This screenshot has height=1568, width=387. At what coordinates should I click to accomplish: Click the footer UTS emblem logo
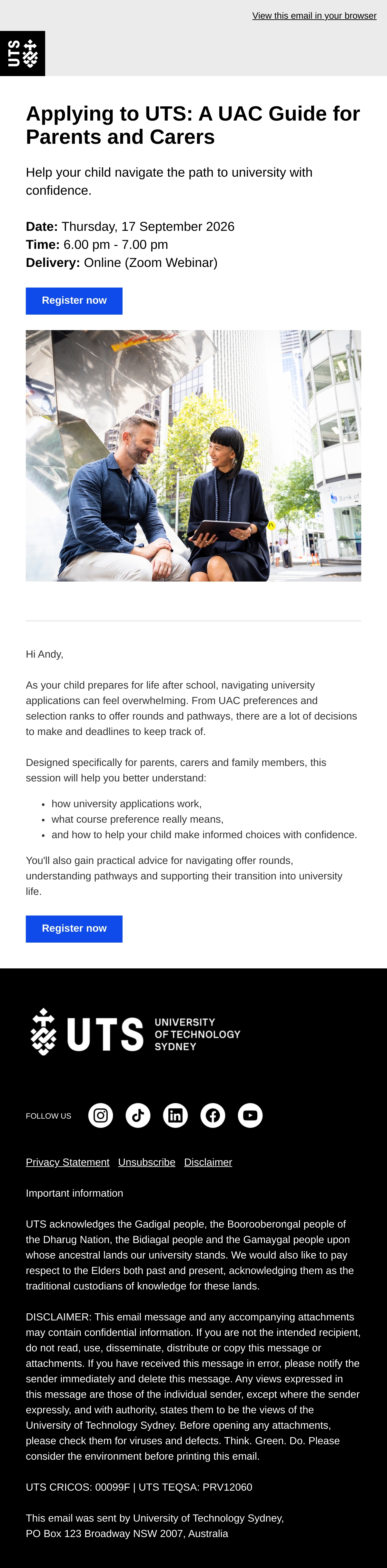[x=44, y=1032]
